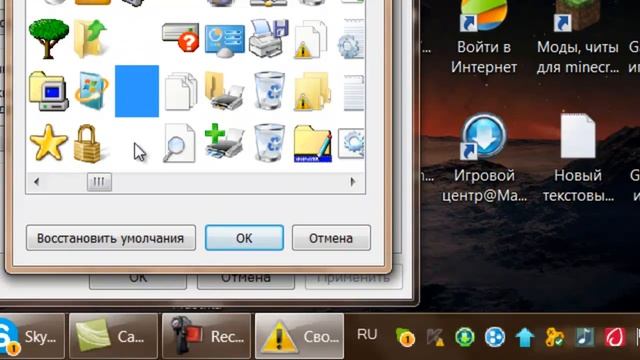The image size is (640, 360).
Task: Select the folder with green arrow icon
Action: click(90, 38)
